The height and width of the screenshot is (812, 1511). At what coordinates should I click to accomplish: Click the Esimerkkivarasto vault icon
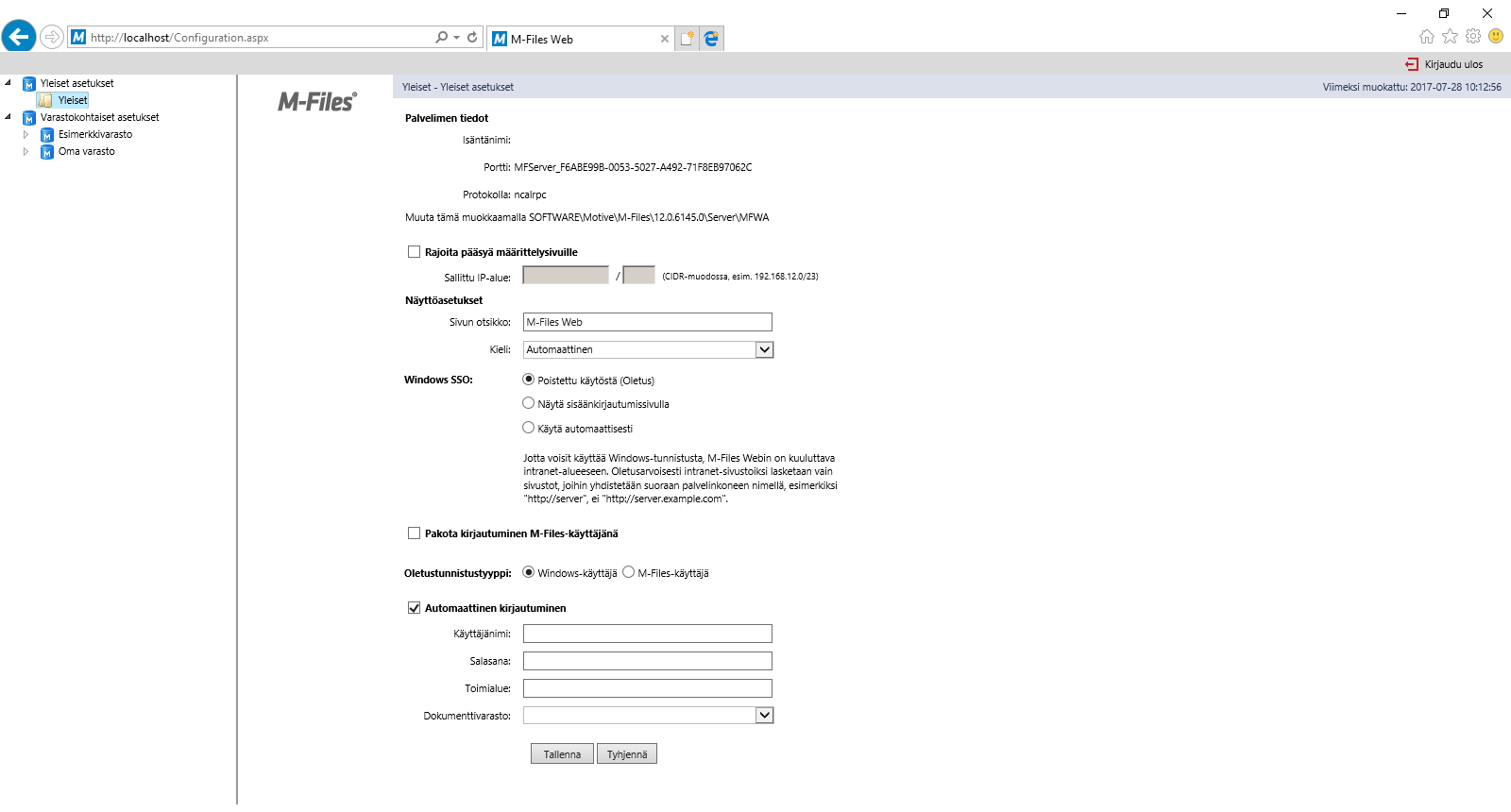pos(47,135)
